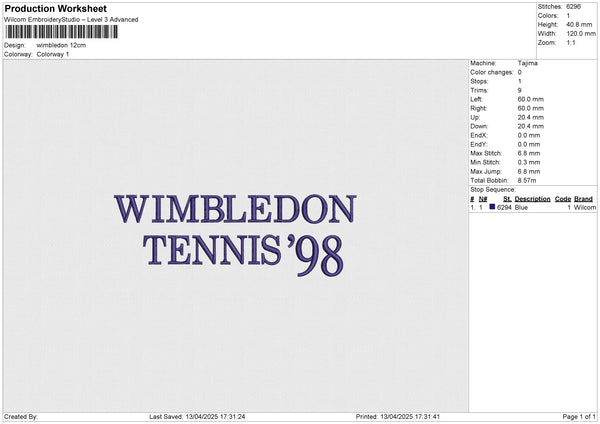Viewport: 600px width, 424px height.
Task: Click the Stitches value 6296
Action: coord(573,7)
